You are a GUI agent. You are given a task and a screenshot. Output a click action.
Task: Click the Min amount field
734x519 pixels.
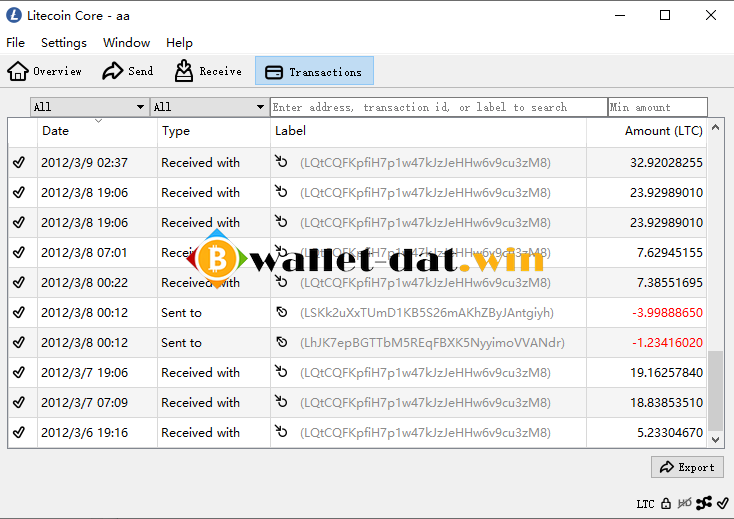coord(657,107)
